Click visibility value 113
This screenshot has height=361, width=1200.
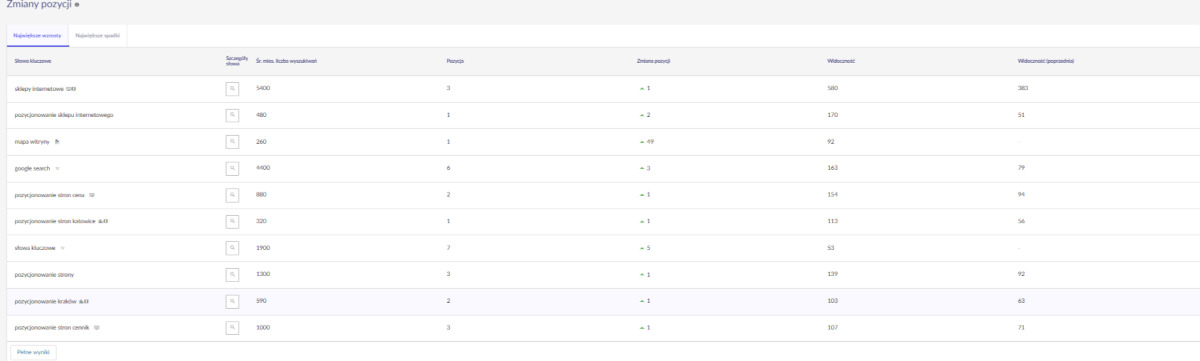(x=832, y=221)
